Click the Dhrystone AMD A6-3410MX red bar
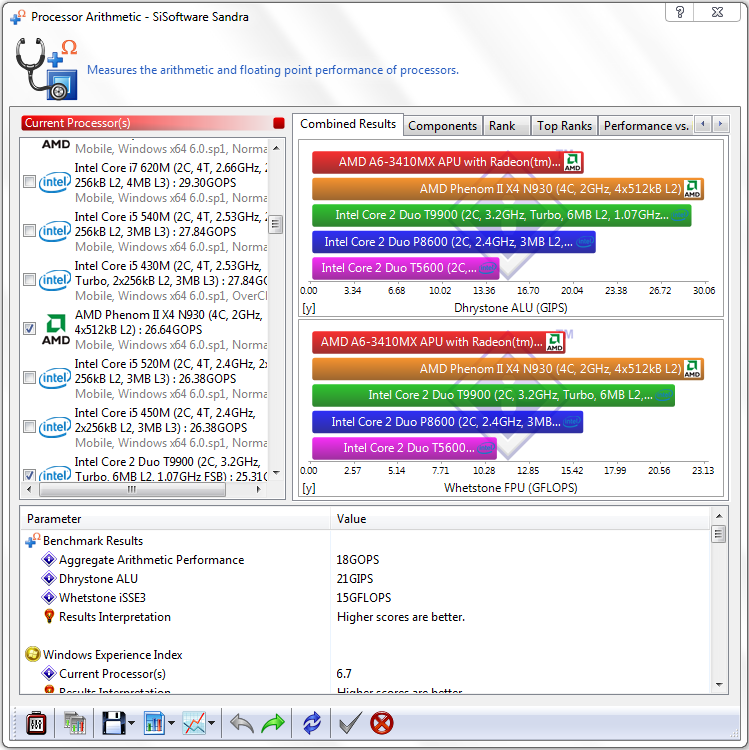Screen dimensions: 749x750 (x=448, y=162)
